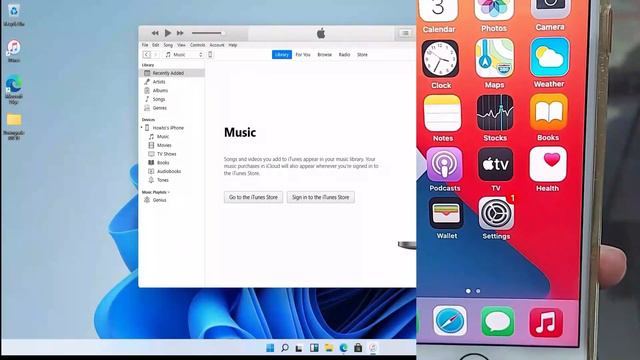Adjust the iTunes volume slider
Image resolution: width=640 pixels, height=360 pixels.
coord(208,33)
